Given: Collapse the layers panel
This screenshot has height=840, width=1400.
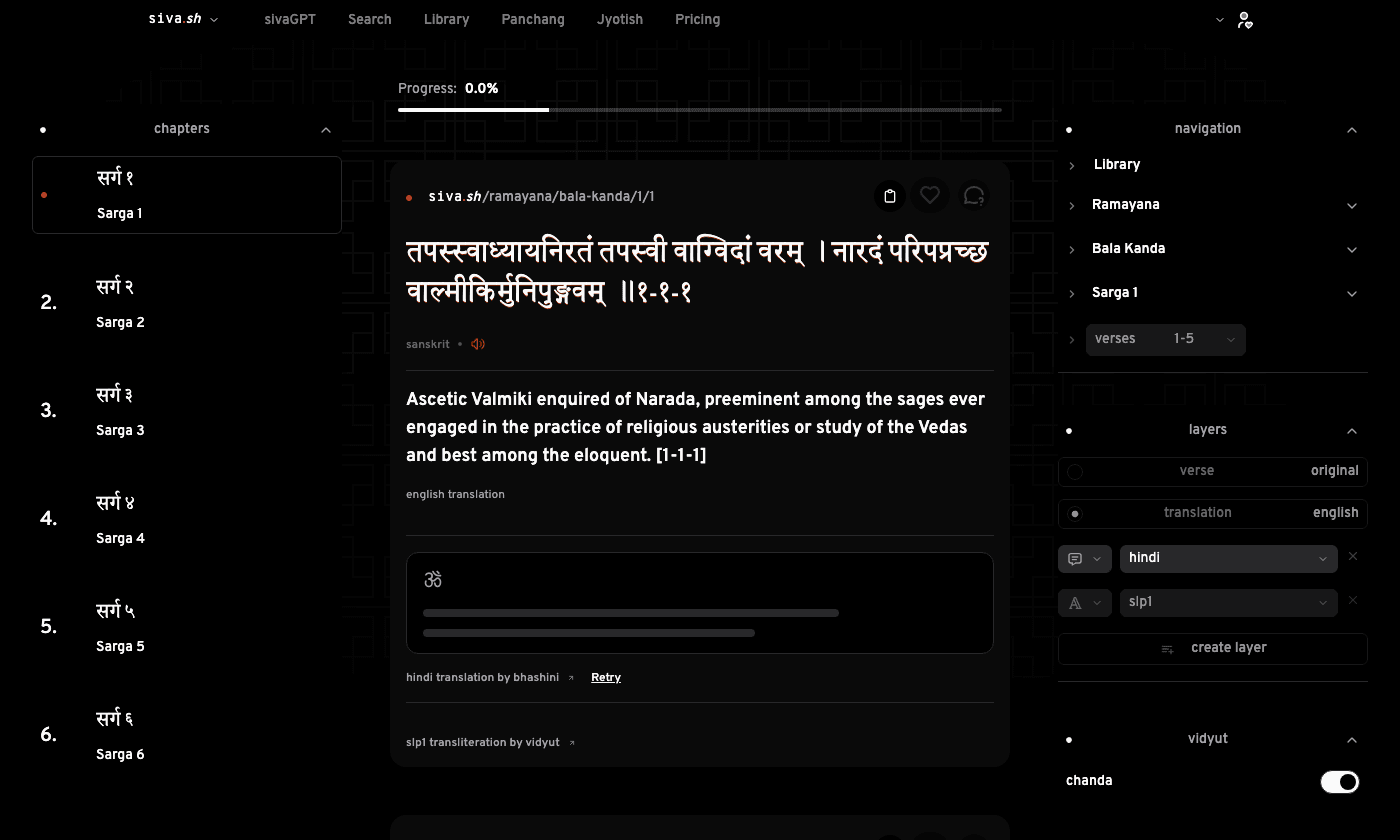Looking at the screenshot, I should tap(1352, 431).
